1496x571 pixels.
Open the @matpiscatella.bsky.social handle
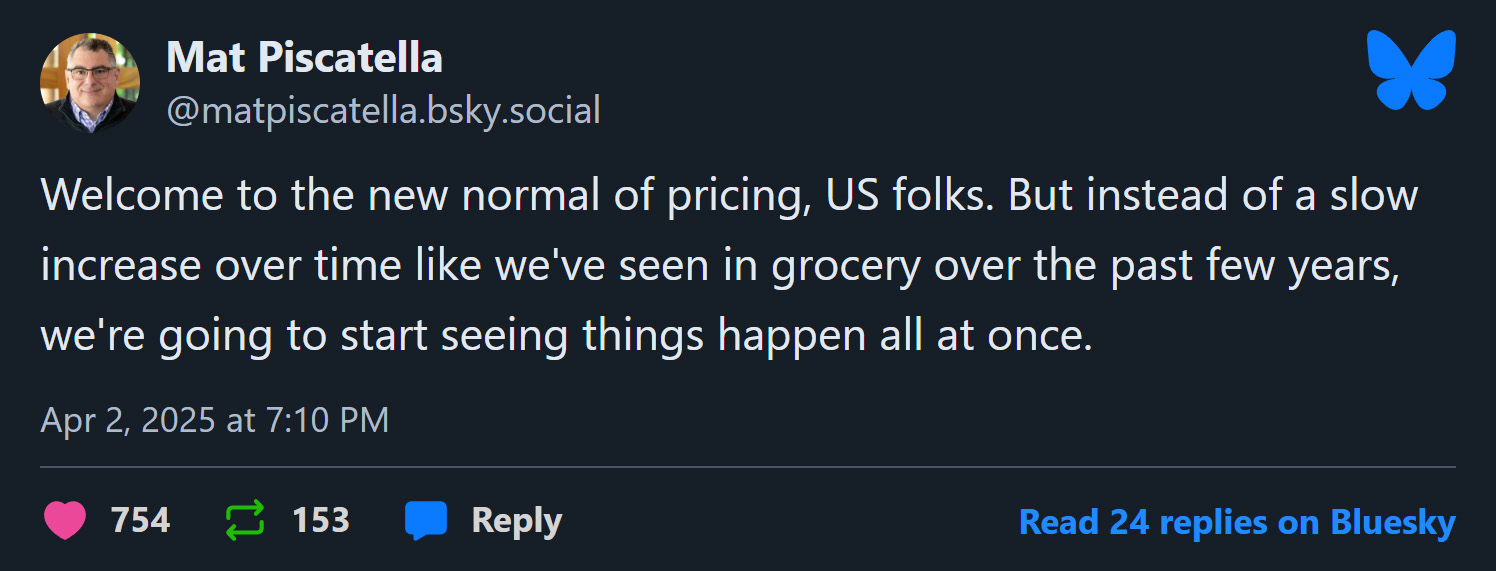pos(383,110)
